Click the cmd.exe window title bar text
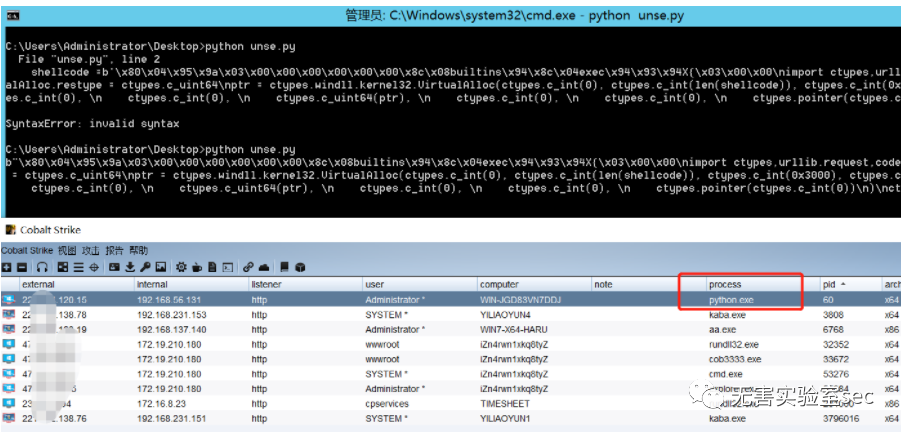 click(514, 16)
